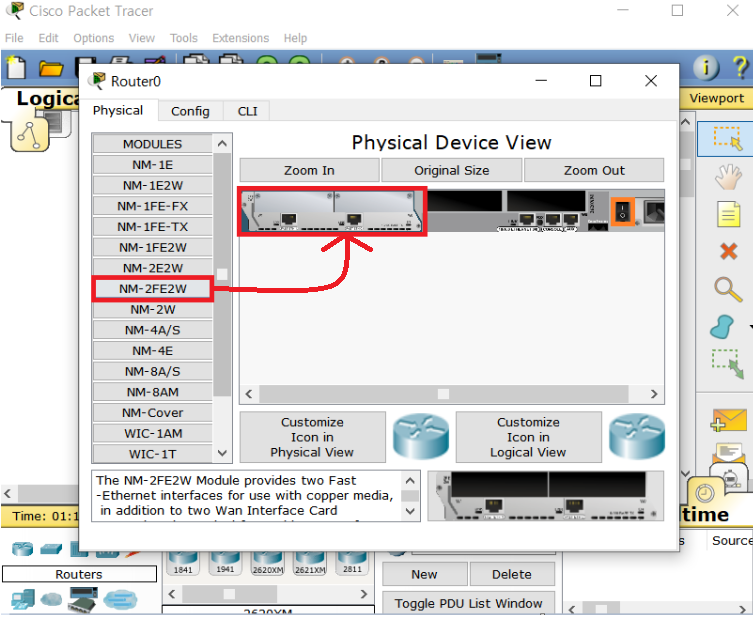Click Add Complex PDU open envelope icon
Screen dimensions: 753x617
pyautogui.click(x=729, y=454)
